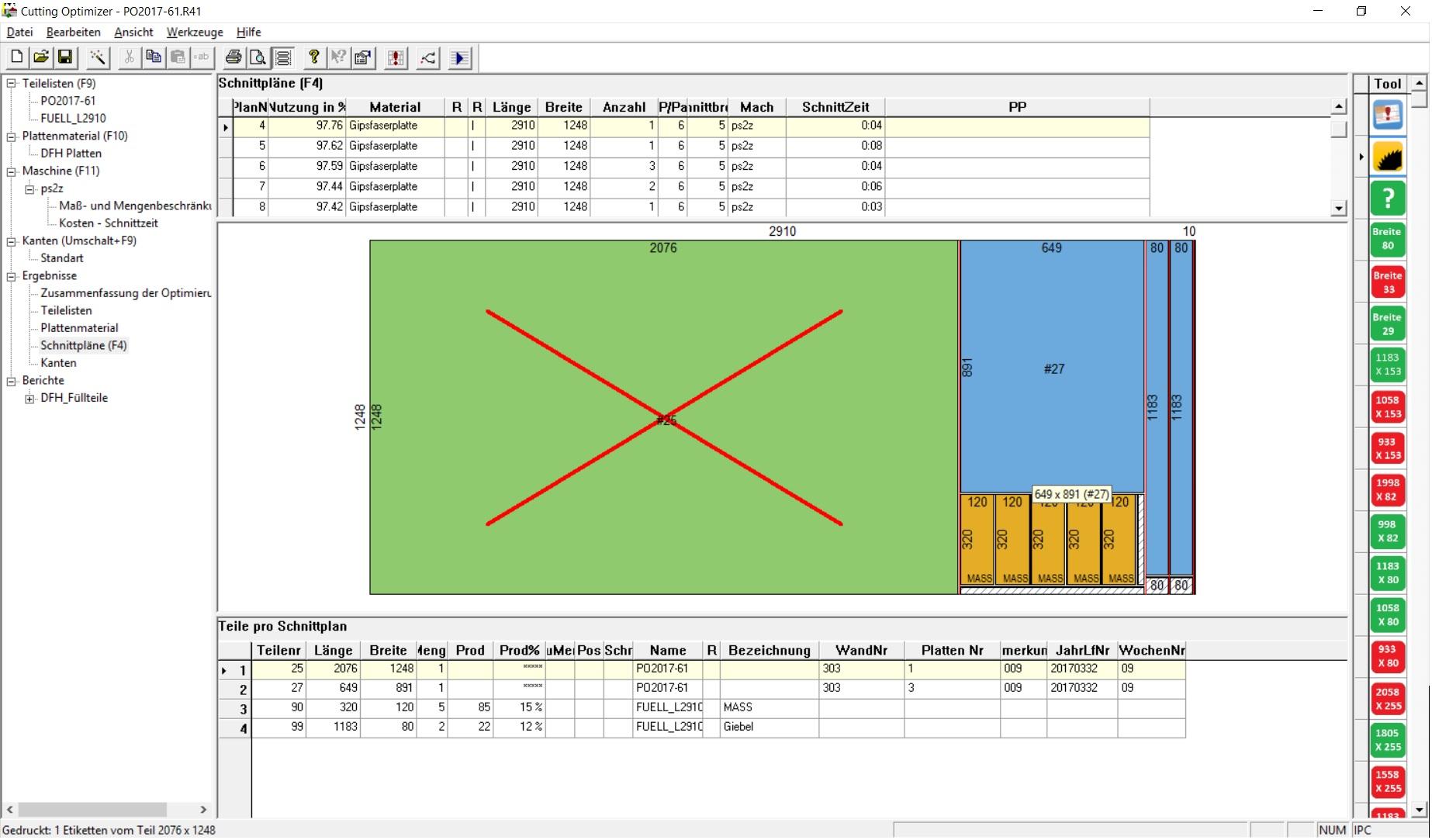Collapse the Berichte tree node
Image resolution: width=1432 pixels, height=840 pixels.
[x=12, y=381]
